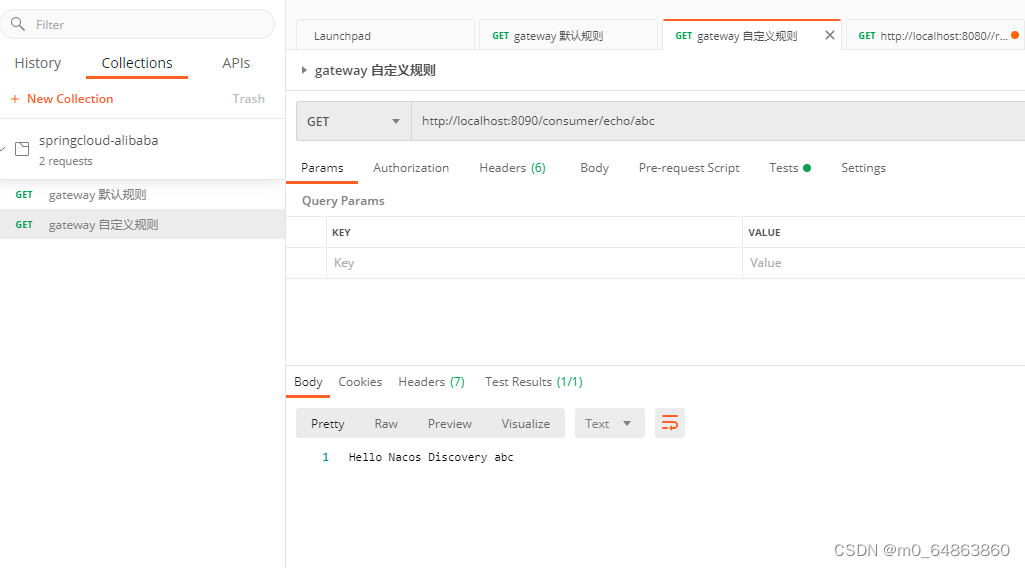Switch response view to Raw

click(386, 424)
